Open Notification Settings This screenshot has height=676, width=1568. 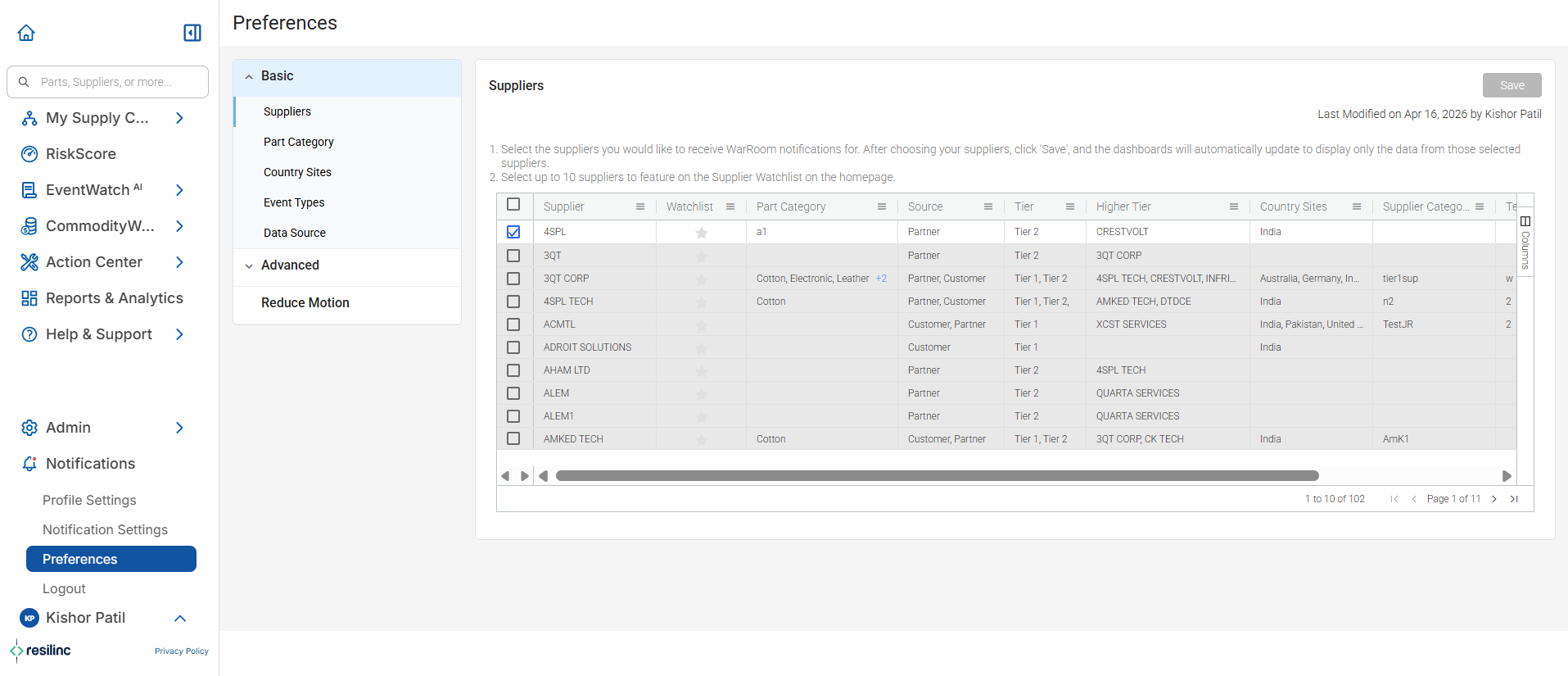pos(105,529)
